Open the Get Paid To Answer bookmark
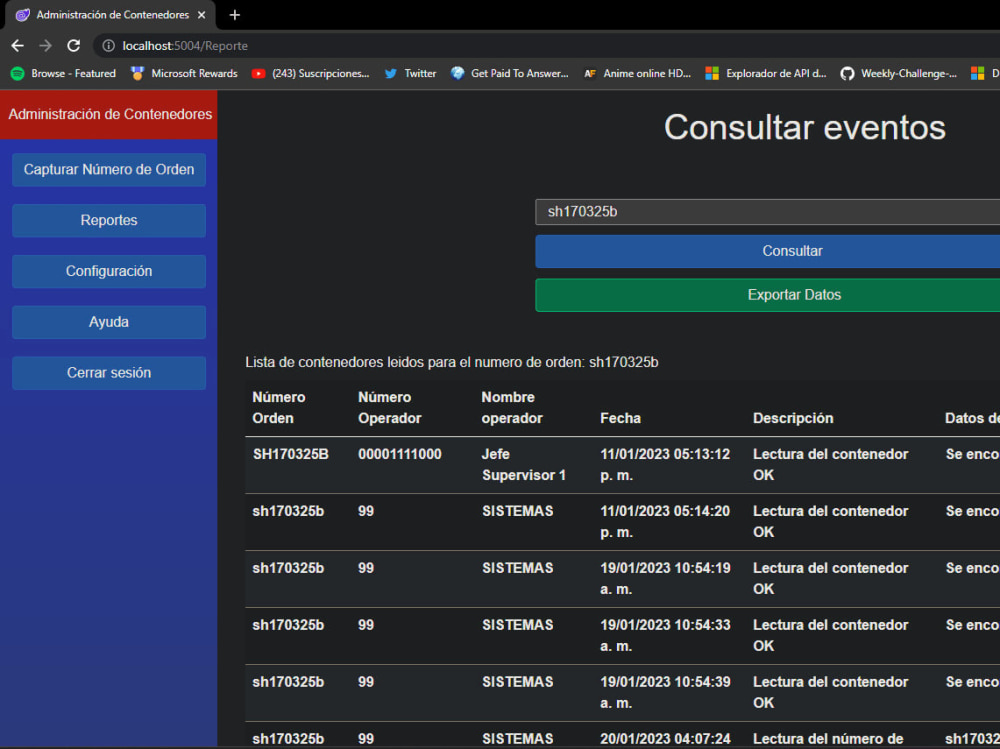 point(510,73)
